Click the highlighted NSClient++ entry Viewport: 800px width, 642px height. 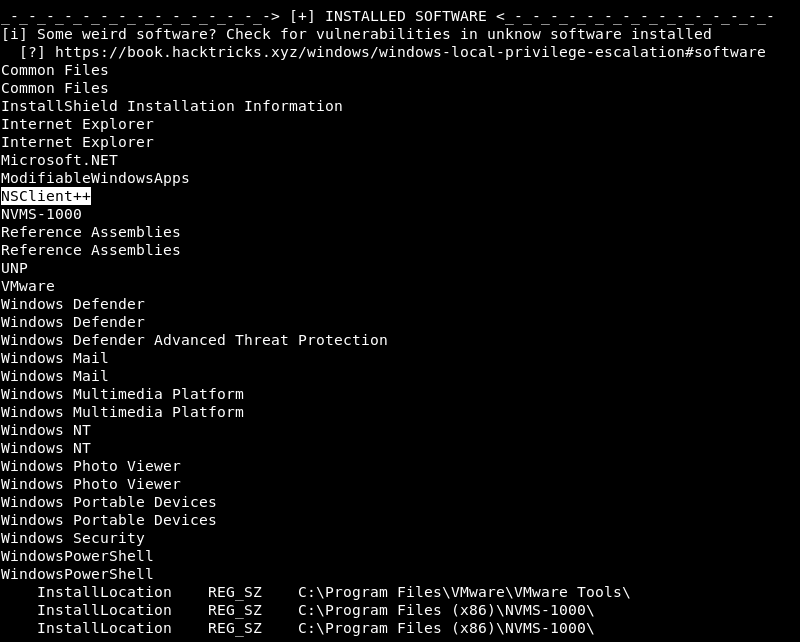click(x=46, y=196)
